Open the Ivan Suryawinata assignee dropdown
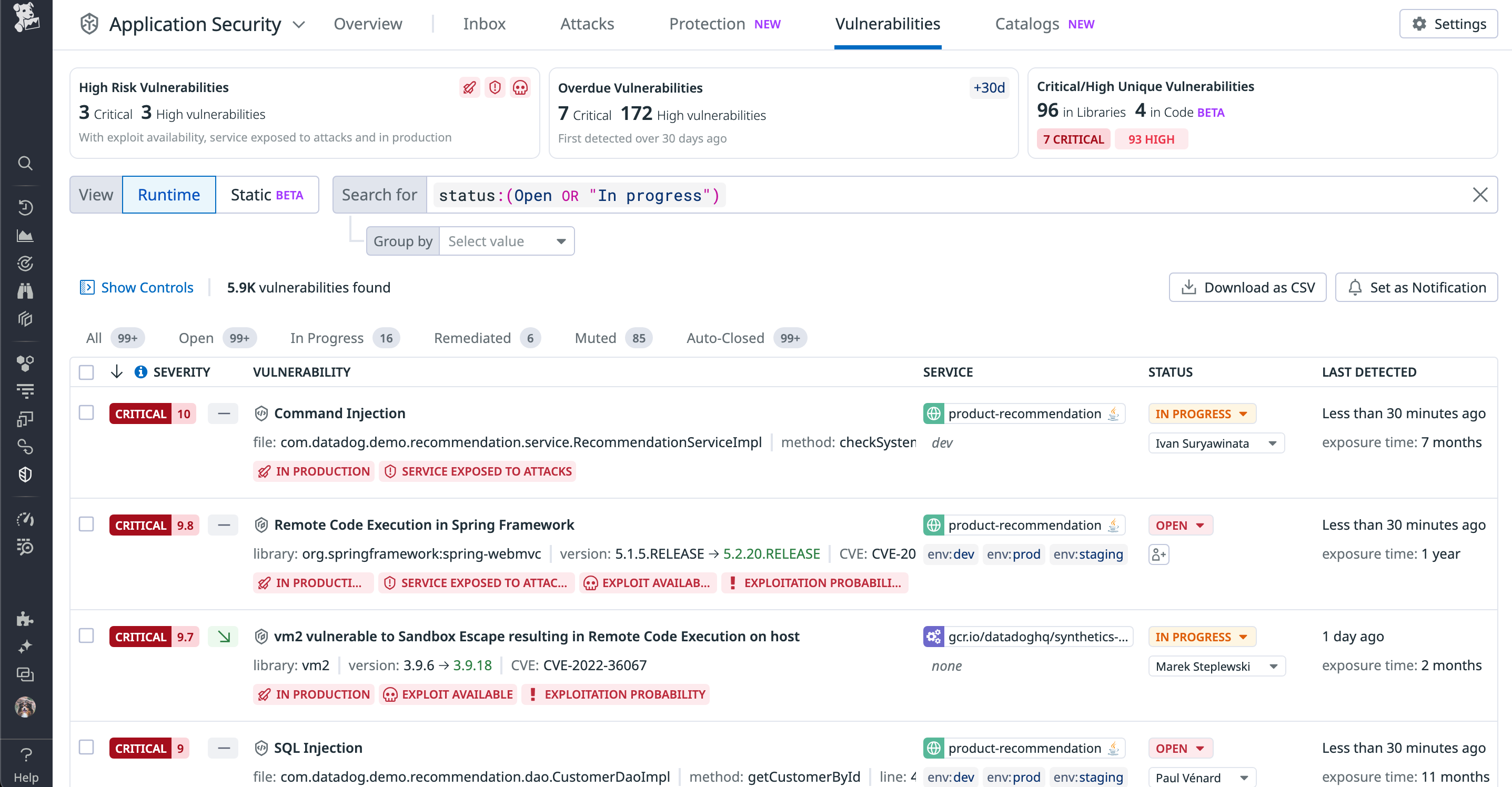 [x=1216, y=443]
